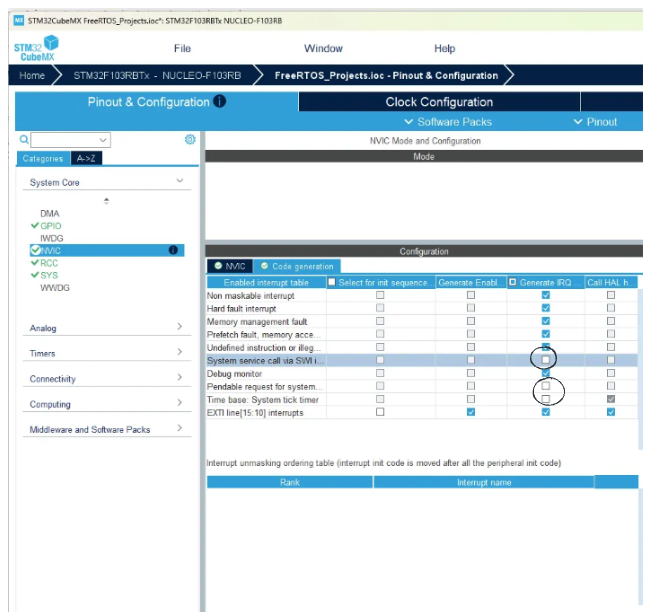This screenshot has height=612, width=653.
Task: Open Software Packs dropdown
Action: (448, 122)
